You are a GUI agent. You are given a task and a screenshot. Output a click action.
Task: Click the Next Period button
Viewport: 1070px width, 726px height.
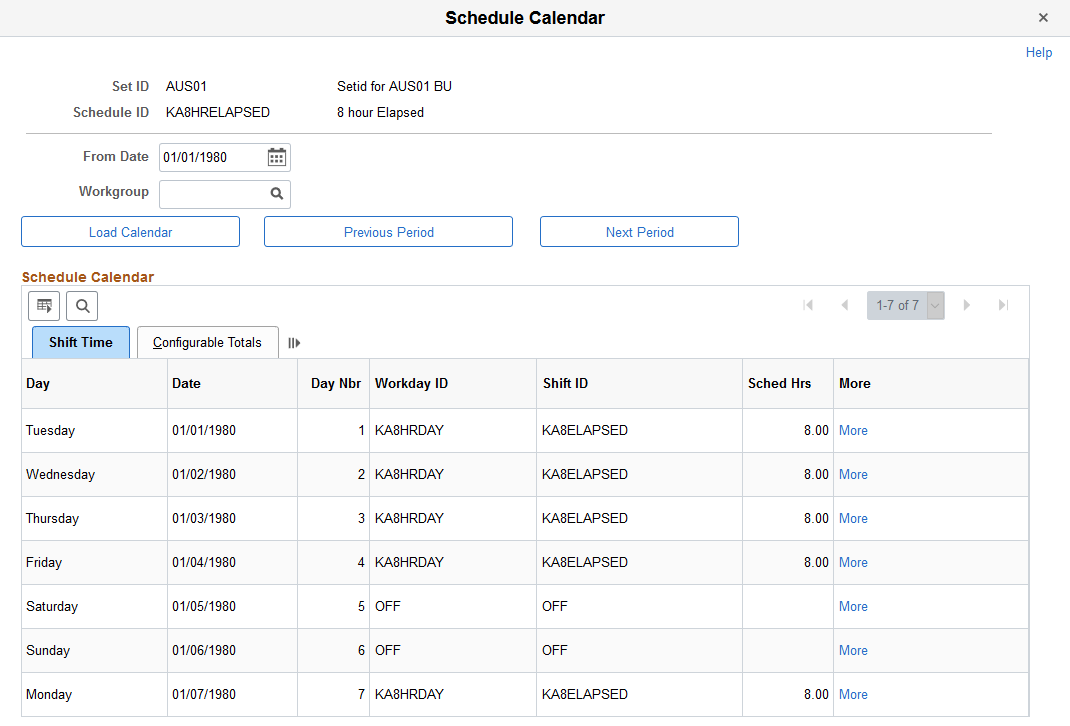coord(639,232)
